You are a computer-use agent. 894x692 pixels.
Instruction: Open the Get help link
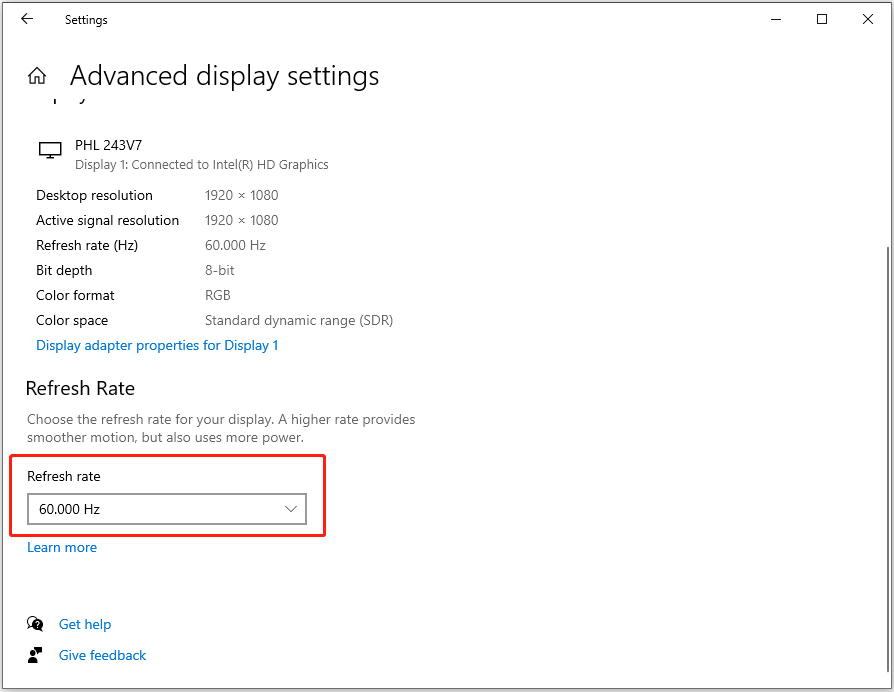[85, 624]
